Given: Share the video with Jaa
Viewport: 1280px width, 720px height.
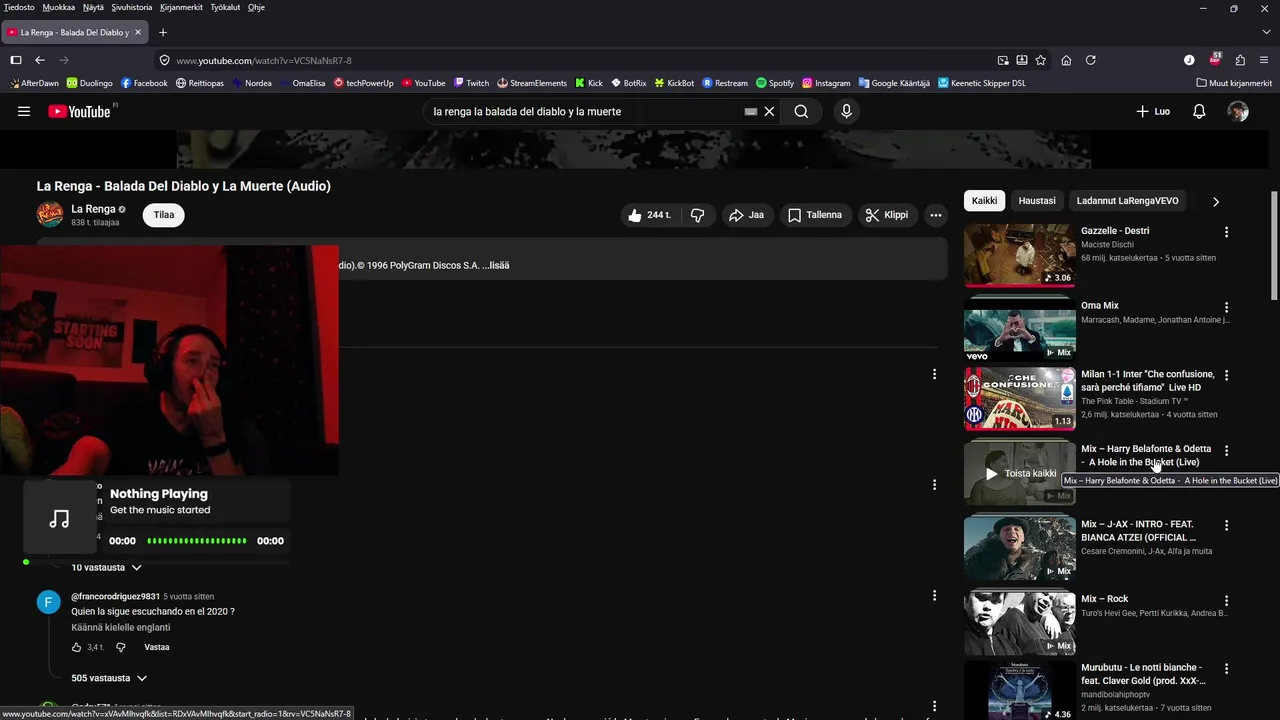Looking at the screenshot, I should (746, 215).
